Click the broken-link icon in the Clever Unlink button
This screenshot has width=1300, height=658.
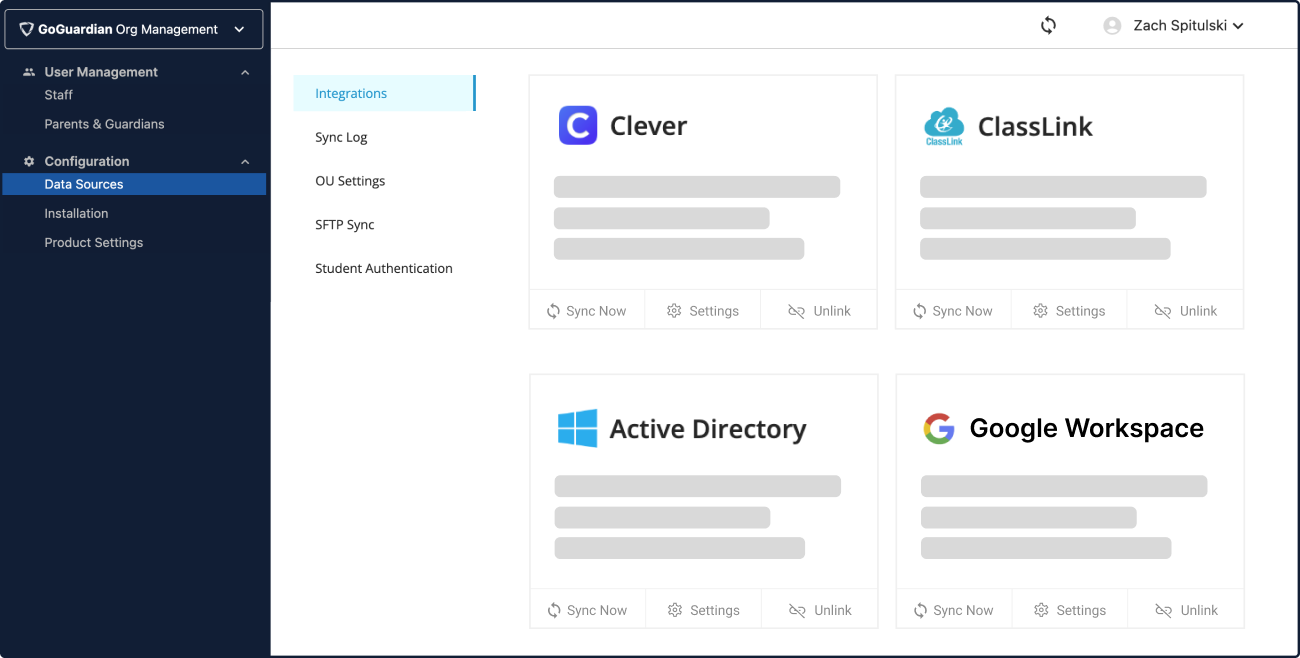click(796, 311)
